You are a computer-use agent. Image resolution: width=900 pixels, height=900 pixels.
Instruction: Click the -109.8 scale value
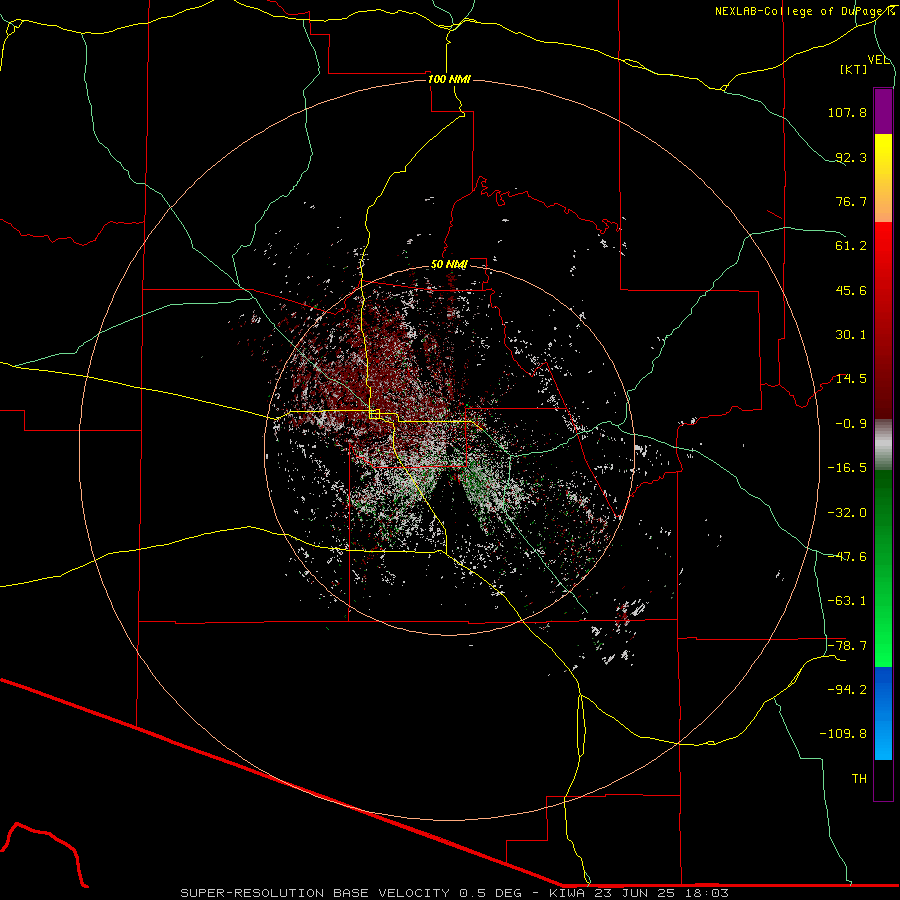pos(843,734)
